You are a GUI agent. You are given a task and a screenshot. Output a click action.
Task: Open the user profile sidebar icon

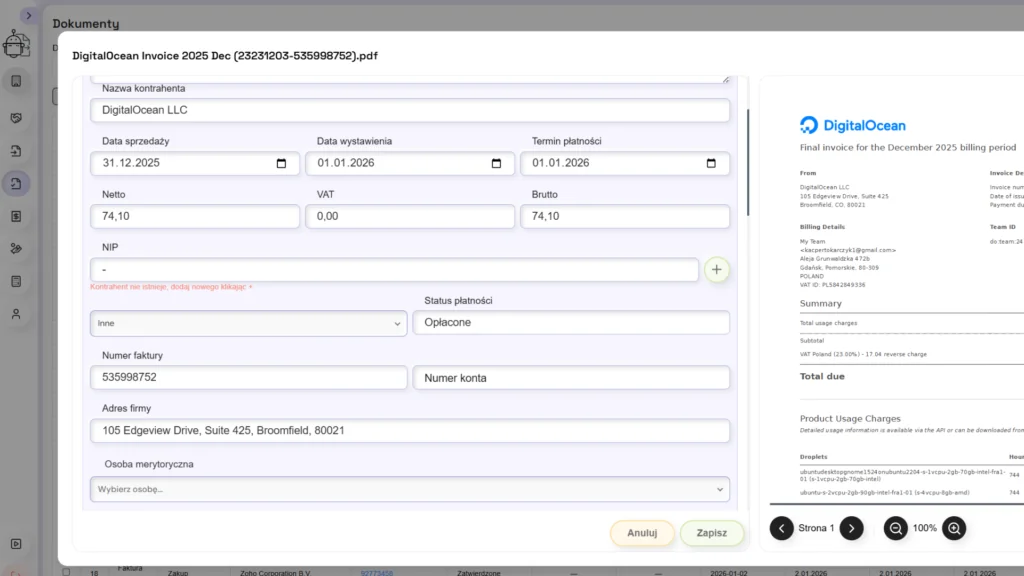click(16, 314)
